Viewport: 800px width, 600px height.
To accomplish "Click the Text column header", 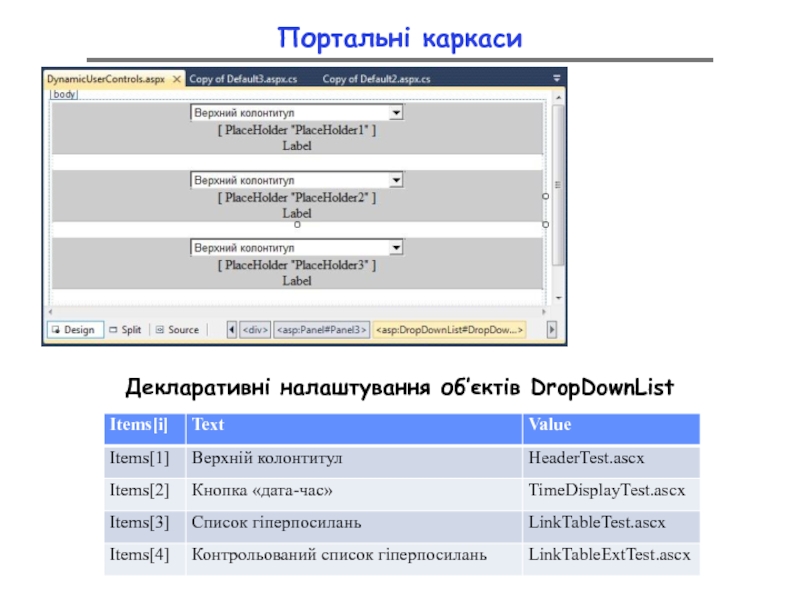I will tap(354, 429).
